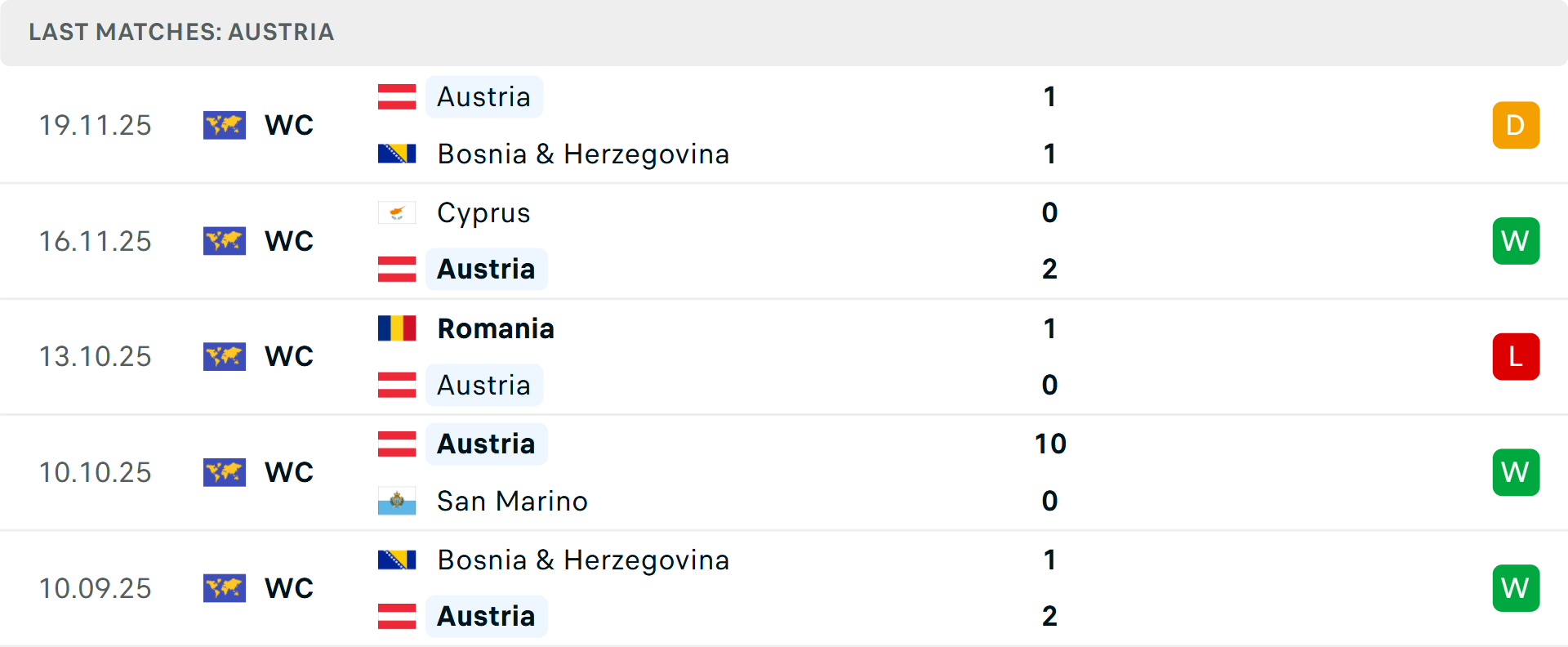The height and width of the screenshot is (647, 1568).
Task: Click the WC competition icon for 16.11.25
Action: click(225, 241)
